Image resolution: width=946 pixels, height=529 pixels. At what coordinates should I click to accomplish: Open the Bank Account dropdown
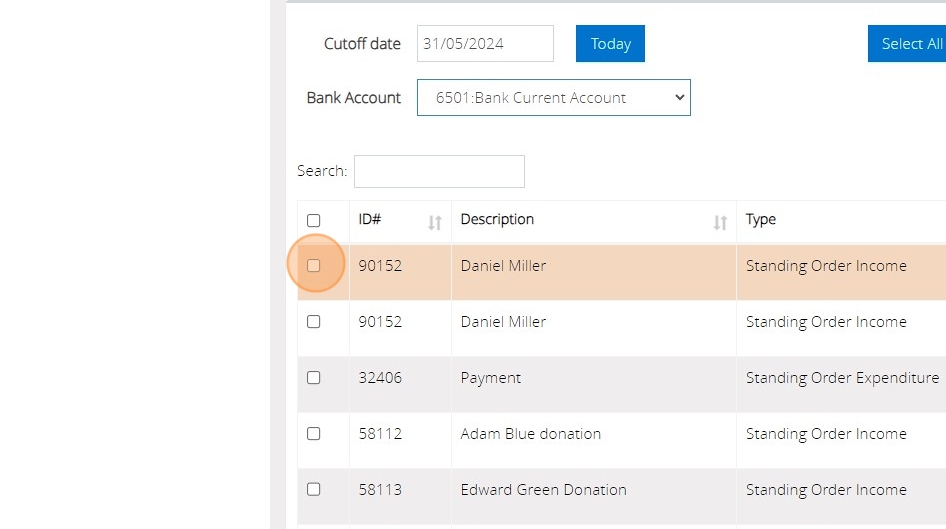click(553, 98)
